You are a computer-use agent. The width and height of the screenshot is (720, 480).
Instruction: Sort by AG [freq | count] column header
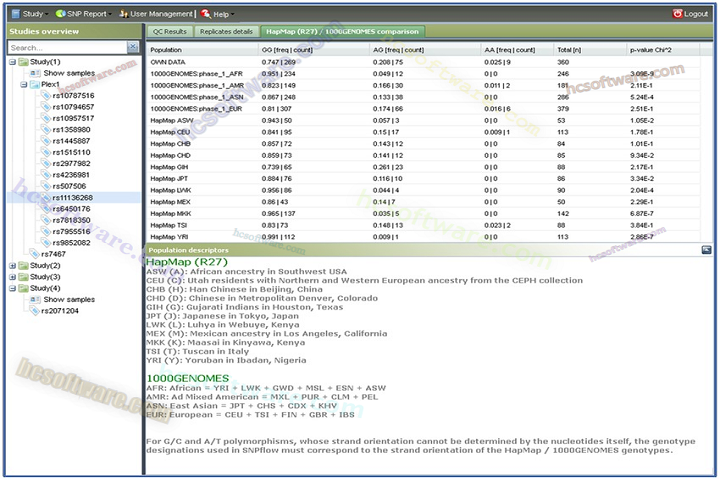tap(425, 50)
